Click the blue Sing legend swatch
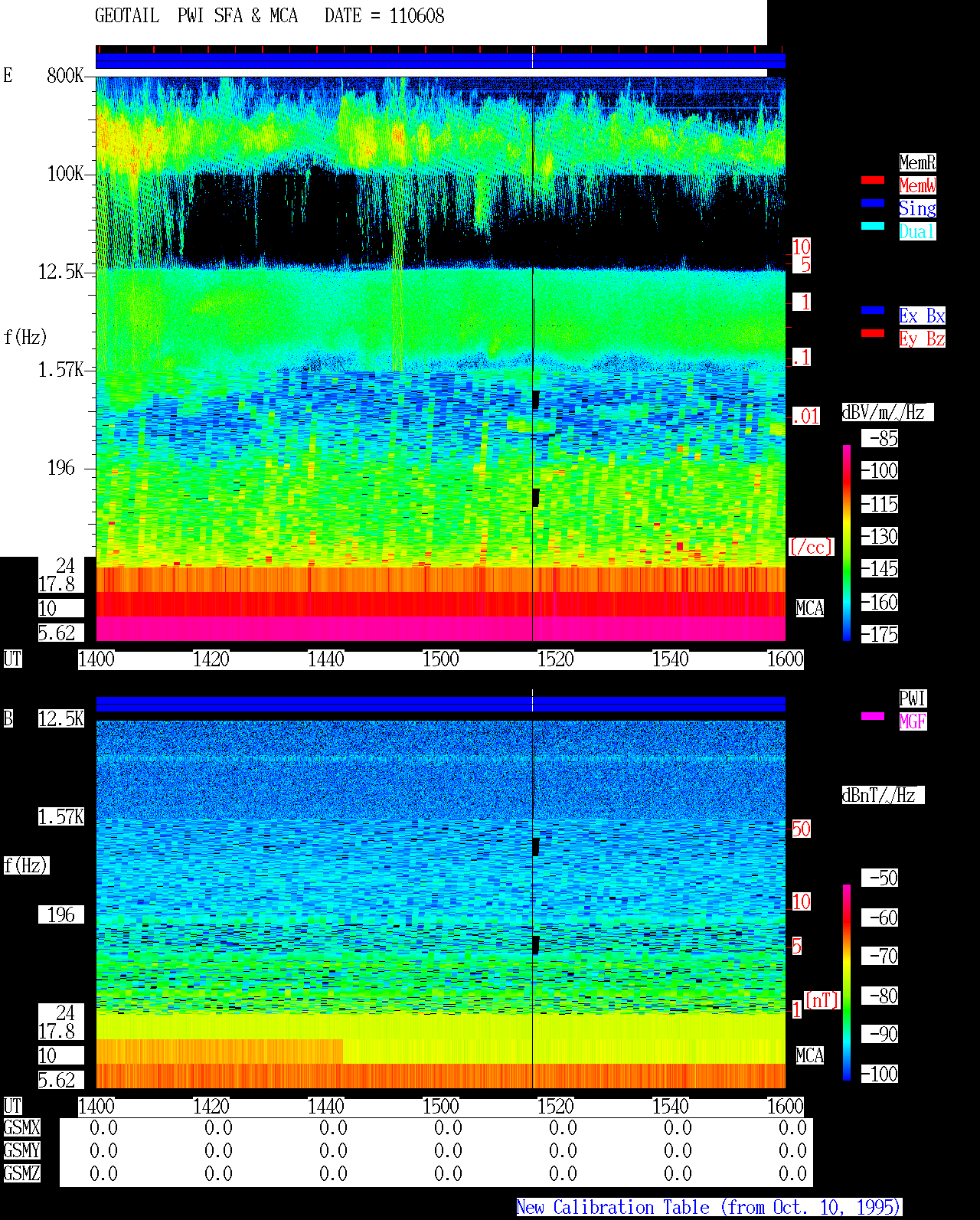The image size is (980, 1220). click(x=873, y=203)
